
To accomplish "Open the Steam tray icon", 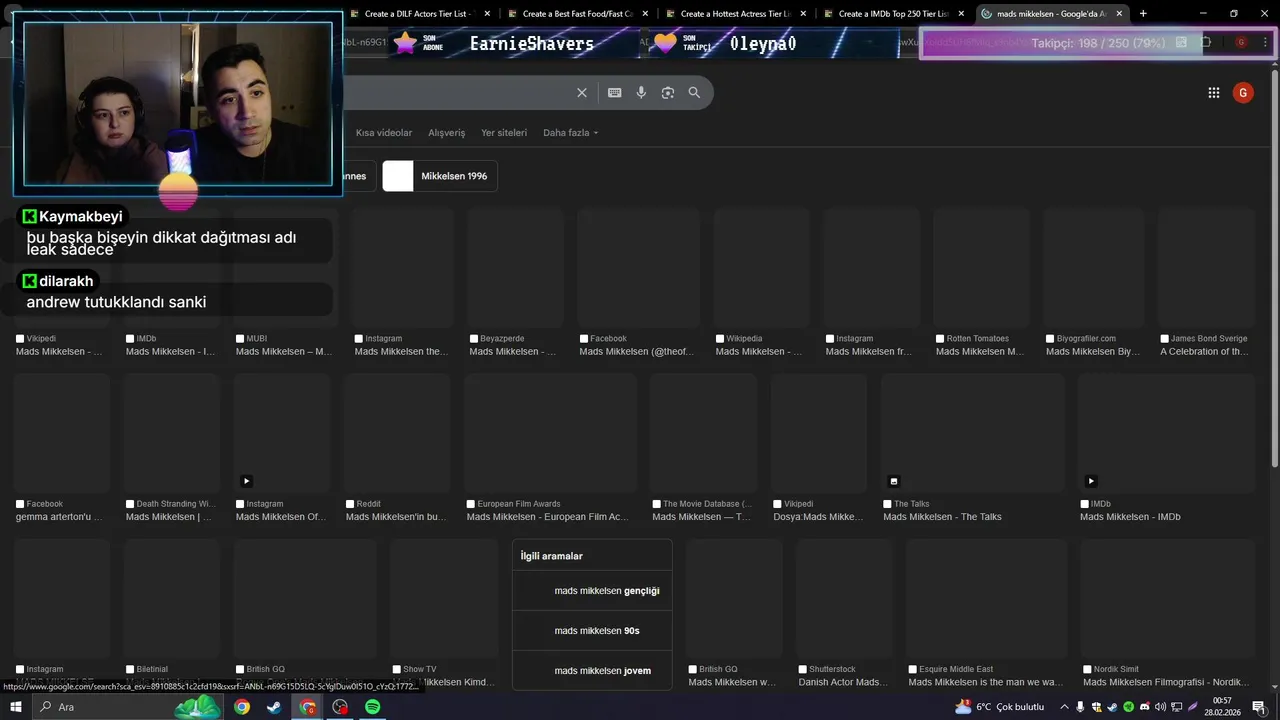I will point(1112,707).
